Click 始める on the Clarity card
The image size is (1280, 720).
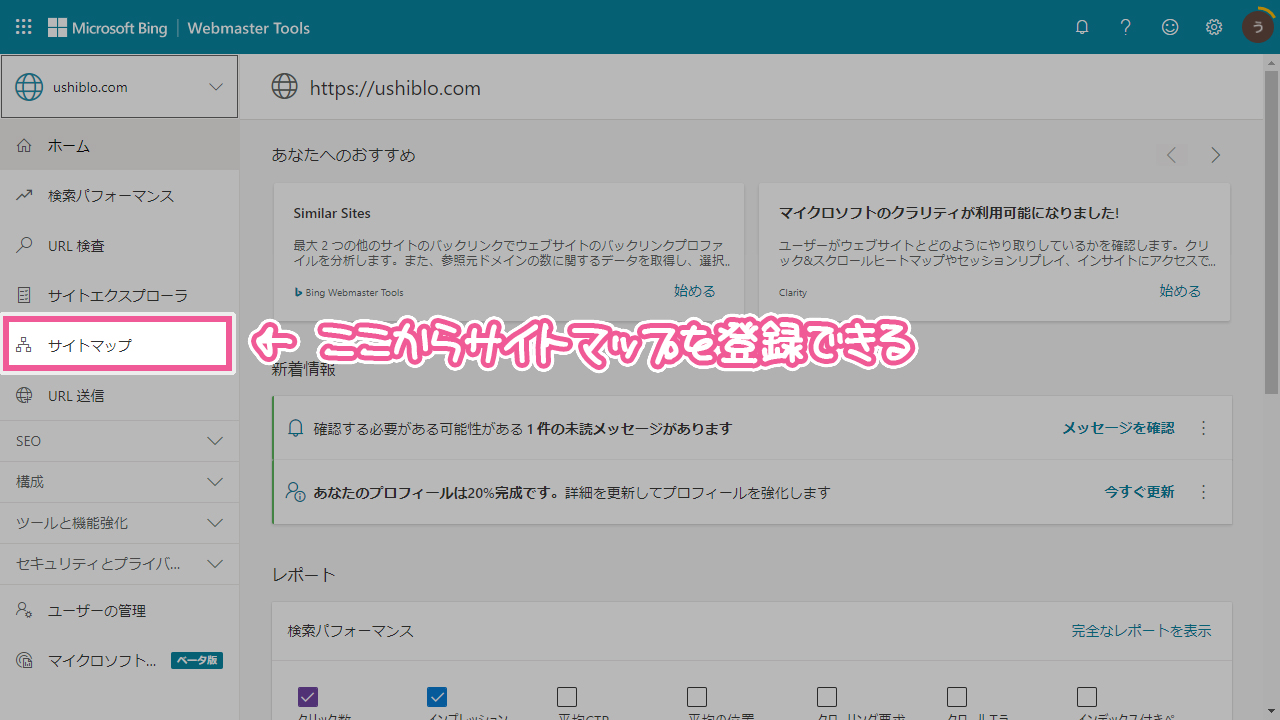point(1180,291)
